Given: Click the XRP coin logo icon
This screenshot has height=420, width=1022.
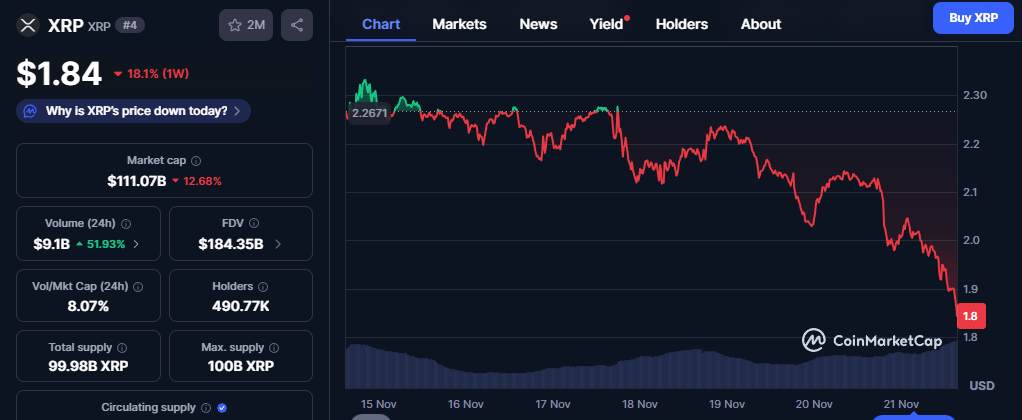Looking at the screenshot, I should 29,25.
